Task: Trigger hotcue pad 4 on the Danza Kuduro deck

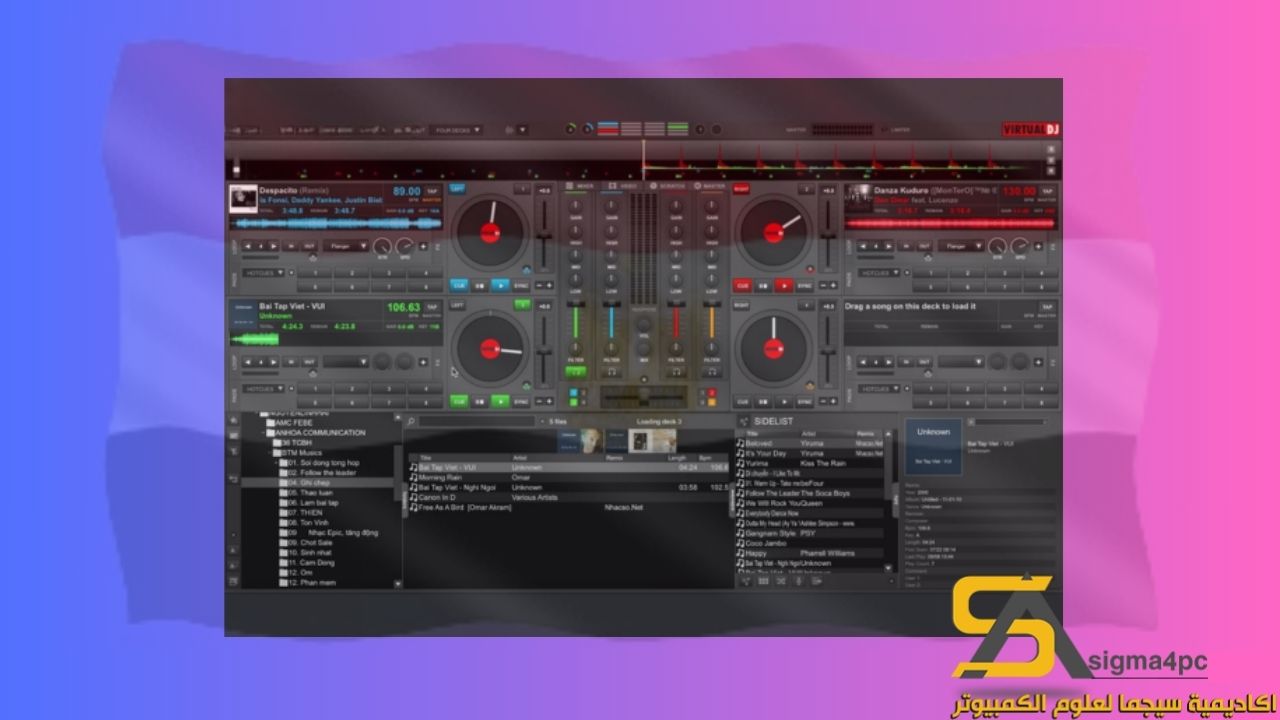Action: (1041, 272)
